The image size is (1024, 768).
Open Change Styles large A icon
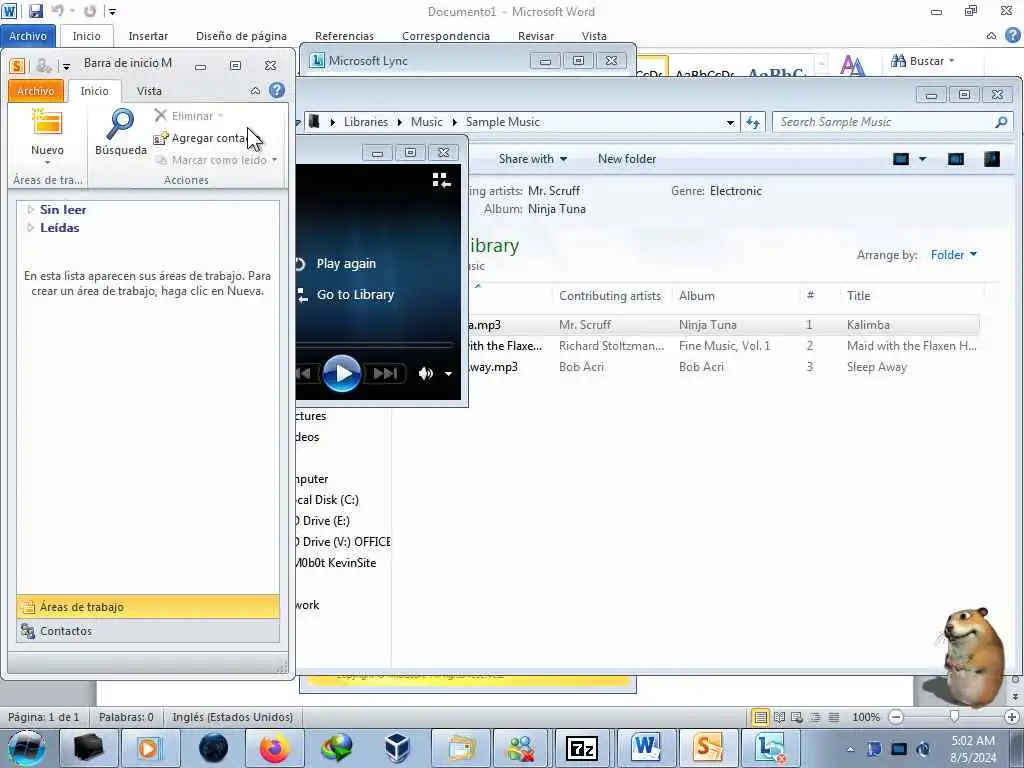pyautogui.click(x=852, y=65)
